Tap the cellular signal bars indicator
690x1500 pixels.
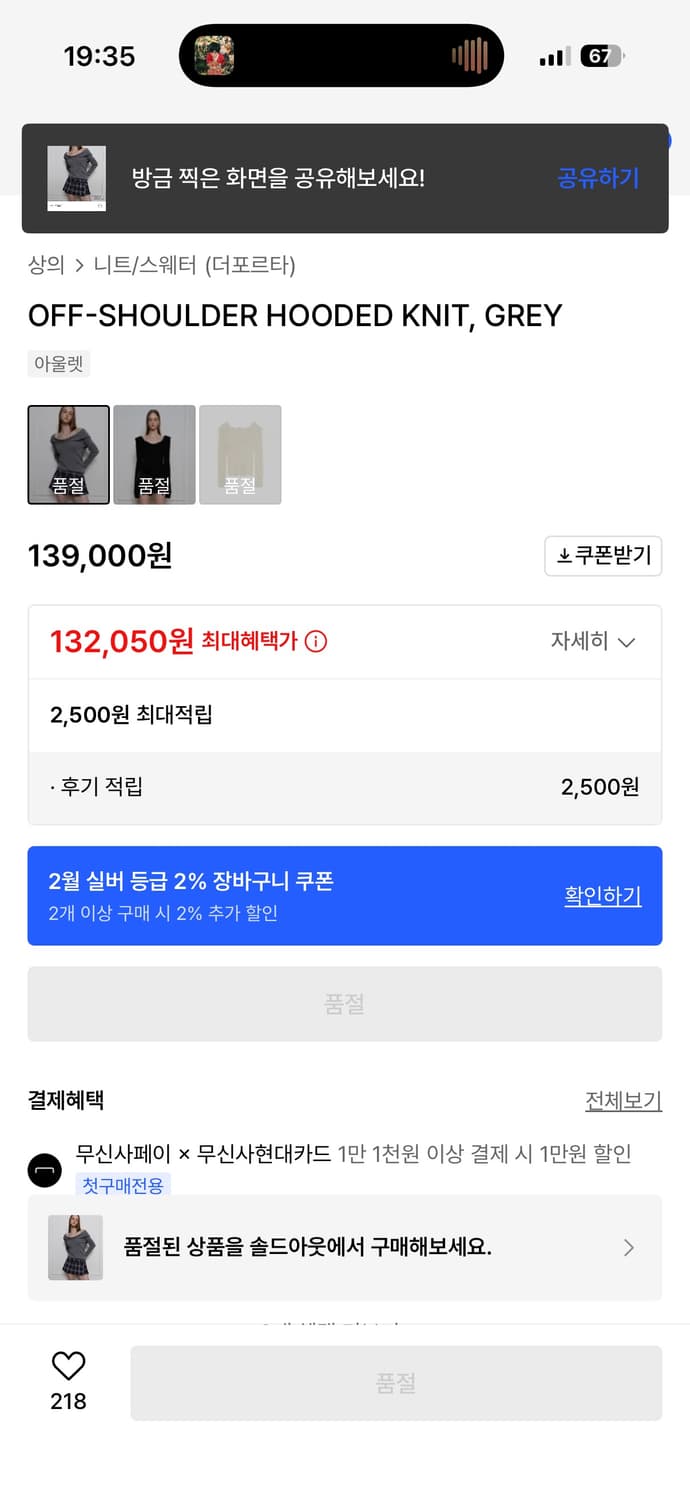click(x=553, y=57)
